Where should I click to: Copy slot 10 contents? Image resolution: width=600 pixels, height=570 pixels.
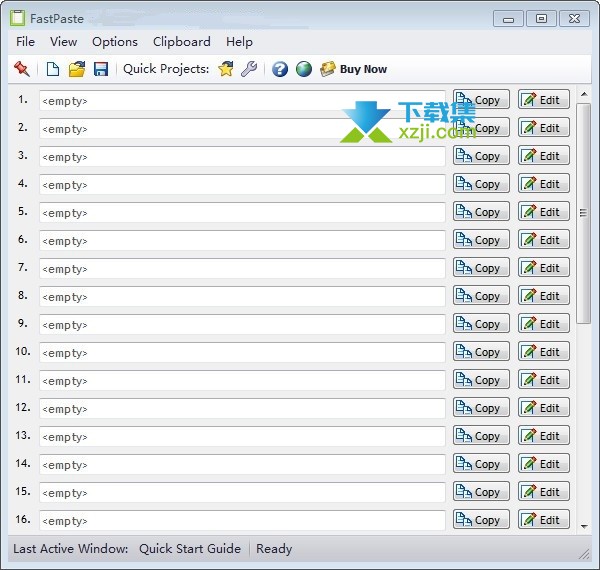point(481,352)
